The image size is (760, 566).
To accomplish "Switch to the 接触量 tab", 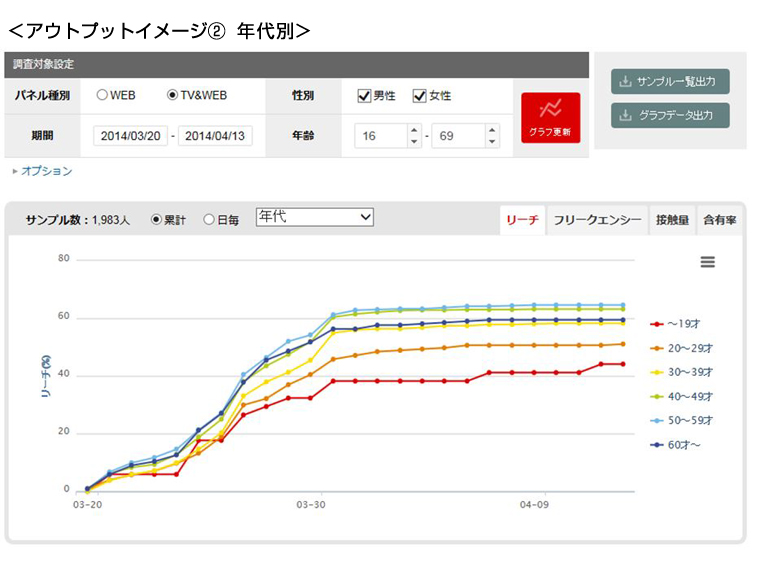I will click(671, 219).
